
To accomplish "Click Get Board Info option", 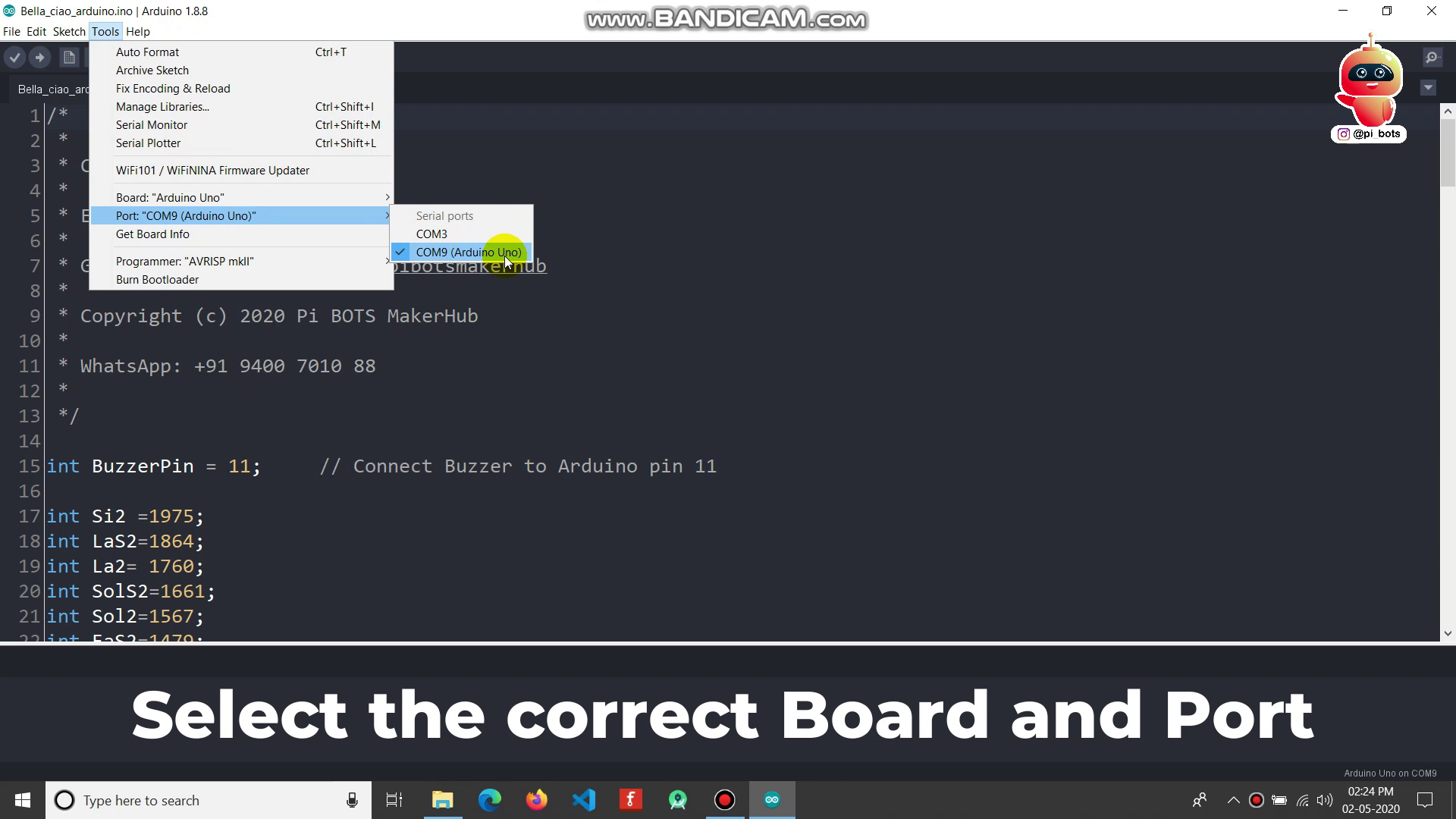I will tap(153, 234).
